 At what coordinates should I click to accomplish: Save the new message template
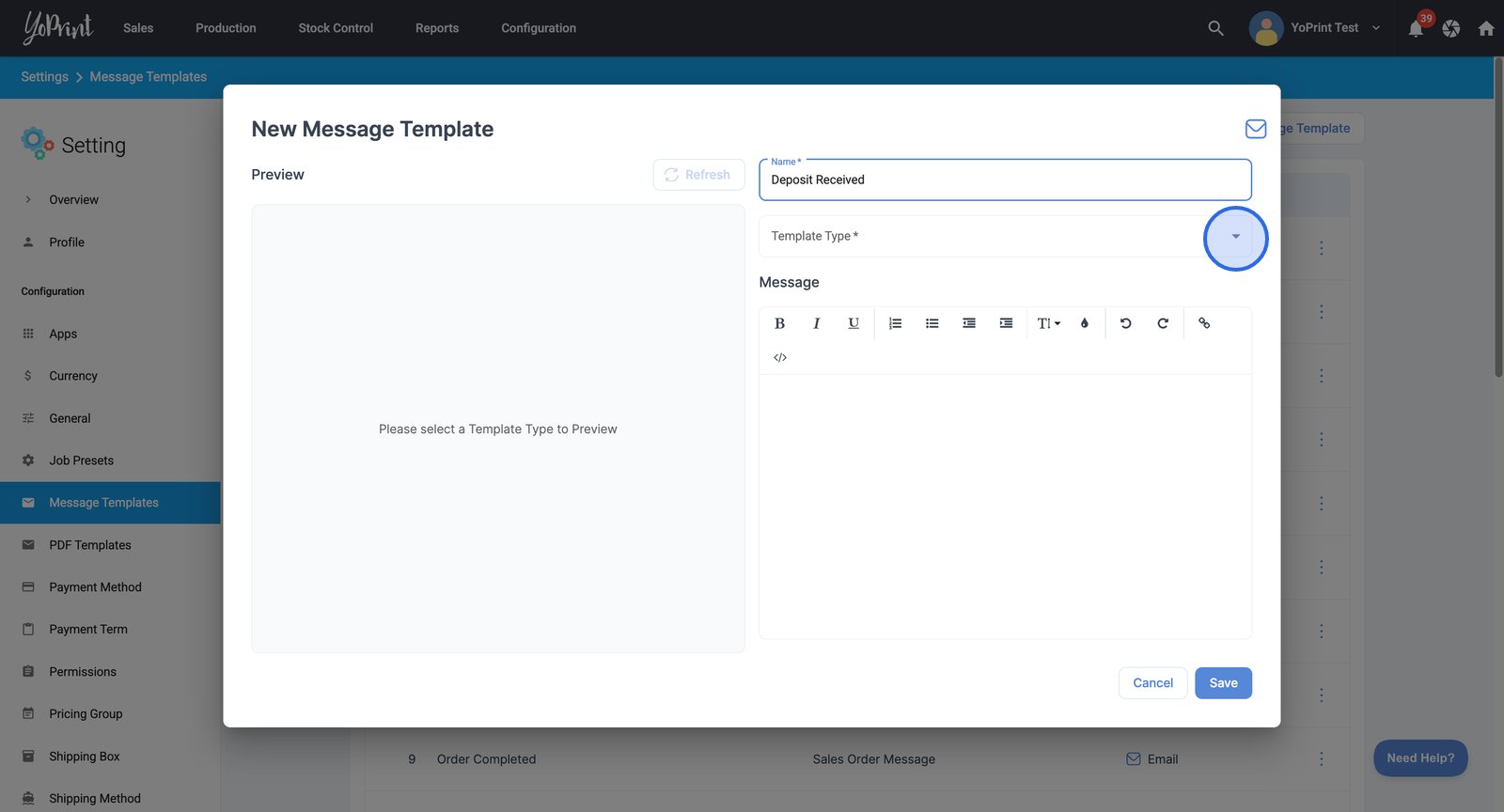1223,683
